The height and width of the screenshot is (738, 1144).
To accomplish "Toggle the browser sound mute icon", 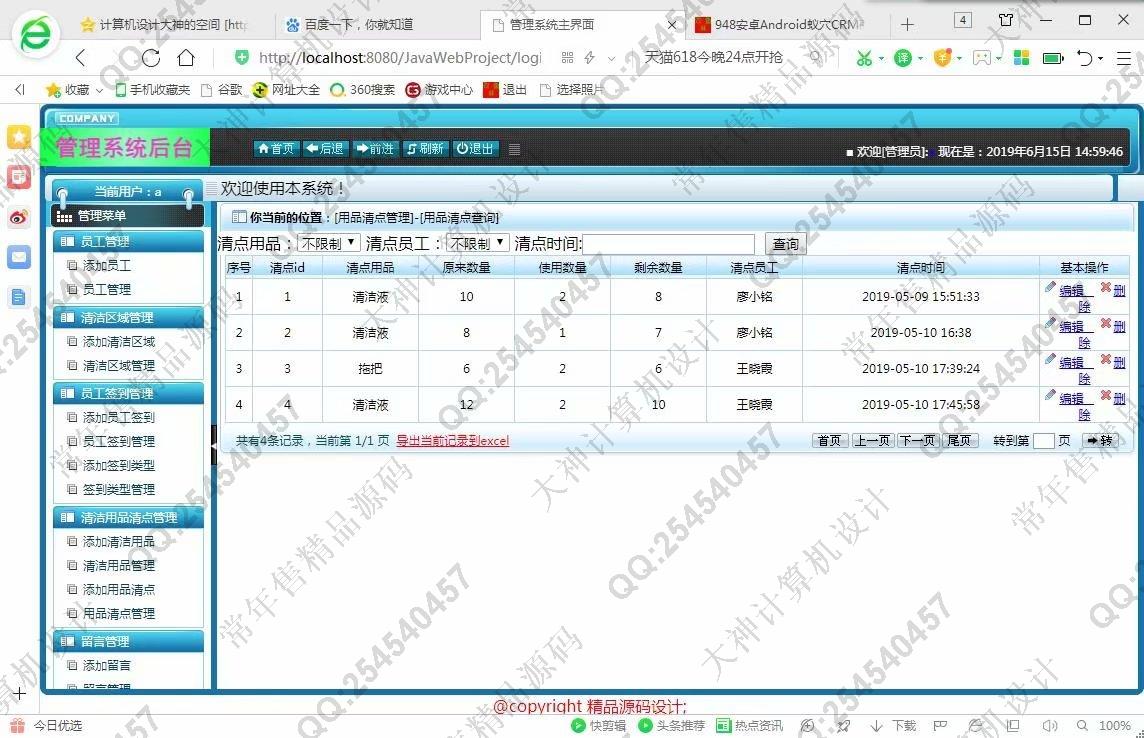I will click(1050, 726).
